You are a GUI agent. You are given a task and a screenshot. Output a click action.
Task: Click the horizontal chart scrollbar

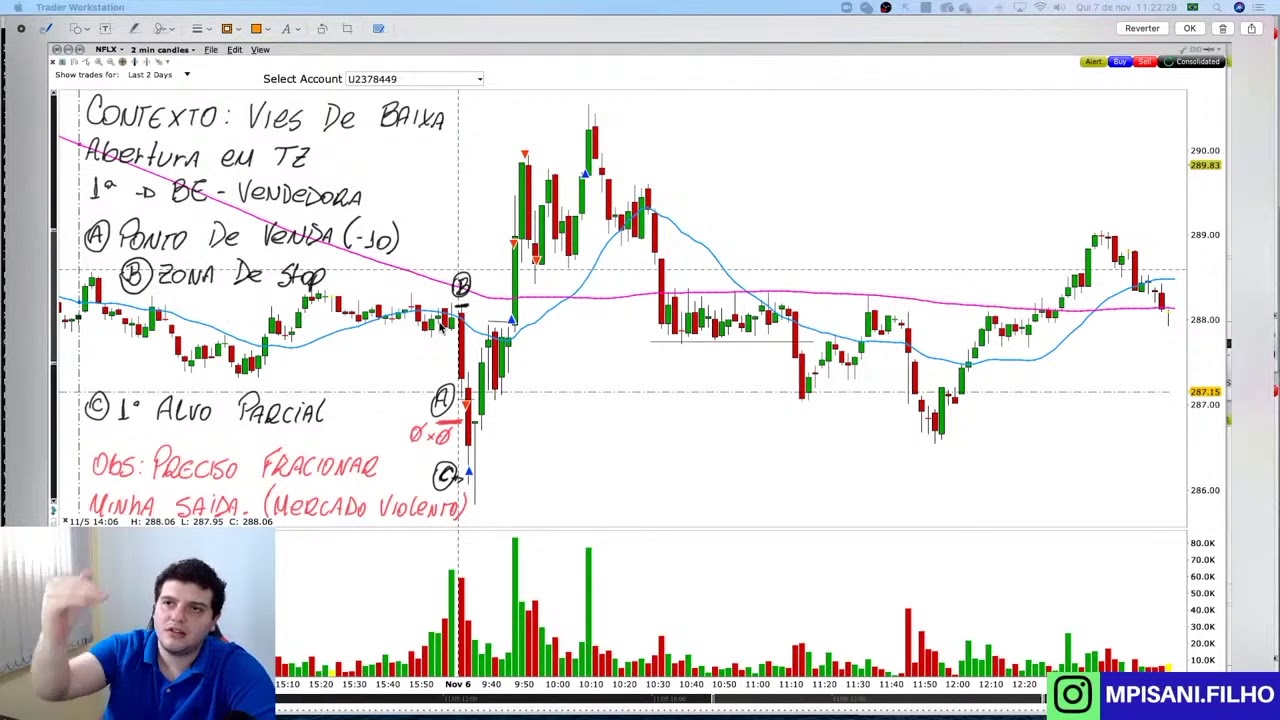pyautogui.click(x=660, y=697)
